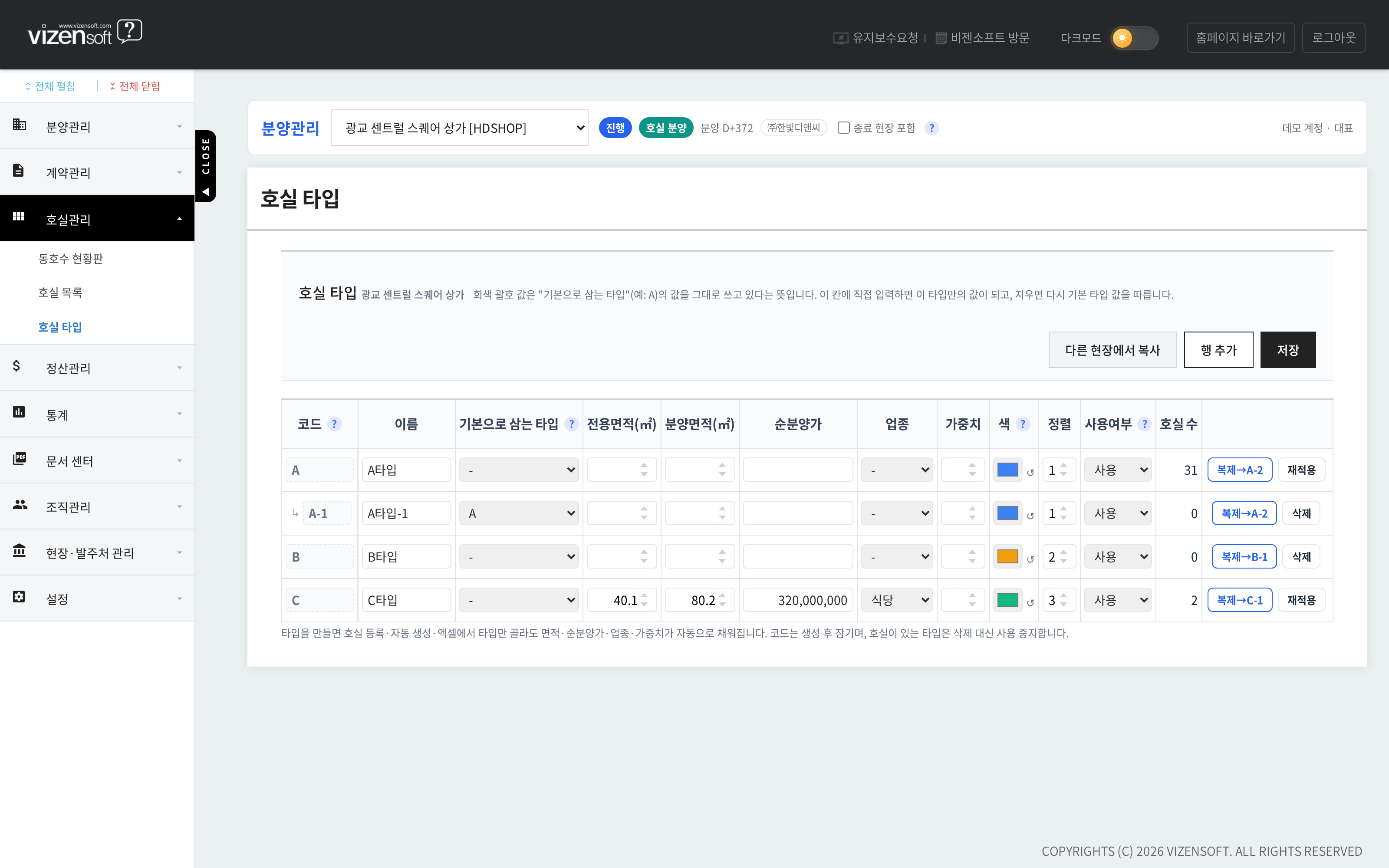Click the 문서 센터 PDF icon
The image size is (1389, 868).
(20, 458)
